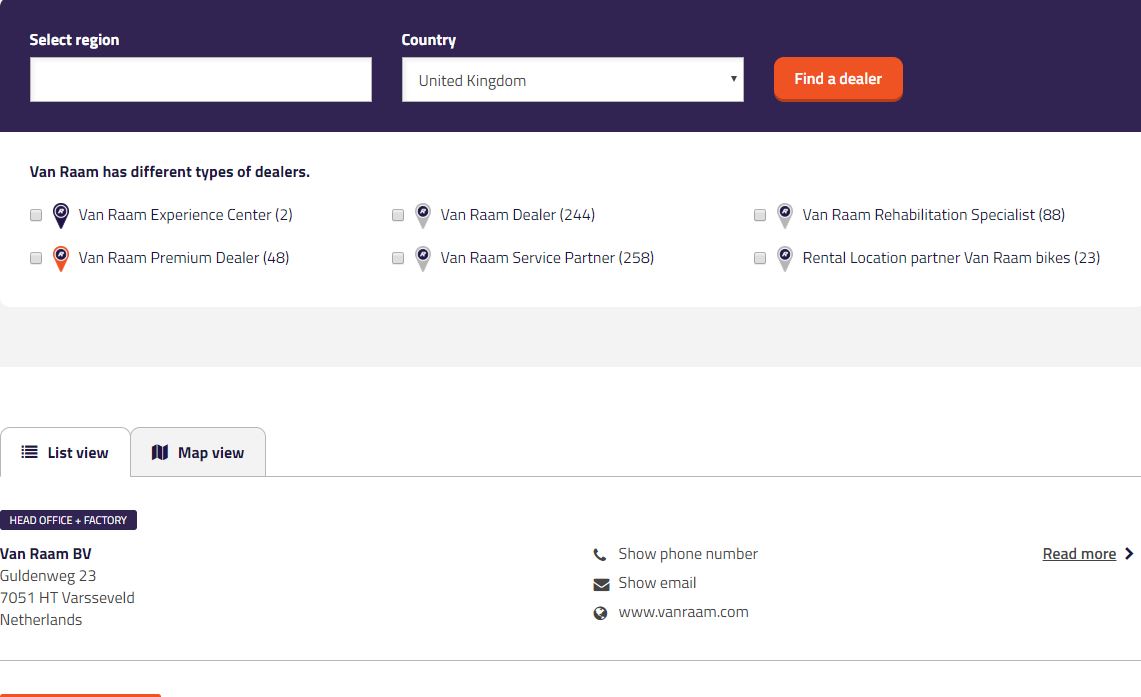Switch to the List view tab
This screenshot has height=697, width=1141.
tap(65, 453)
